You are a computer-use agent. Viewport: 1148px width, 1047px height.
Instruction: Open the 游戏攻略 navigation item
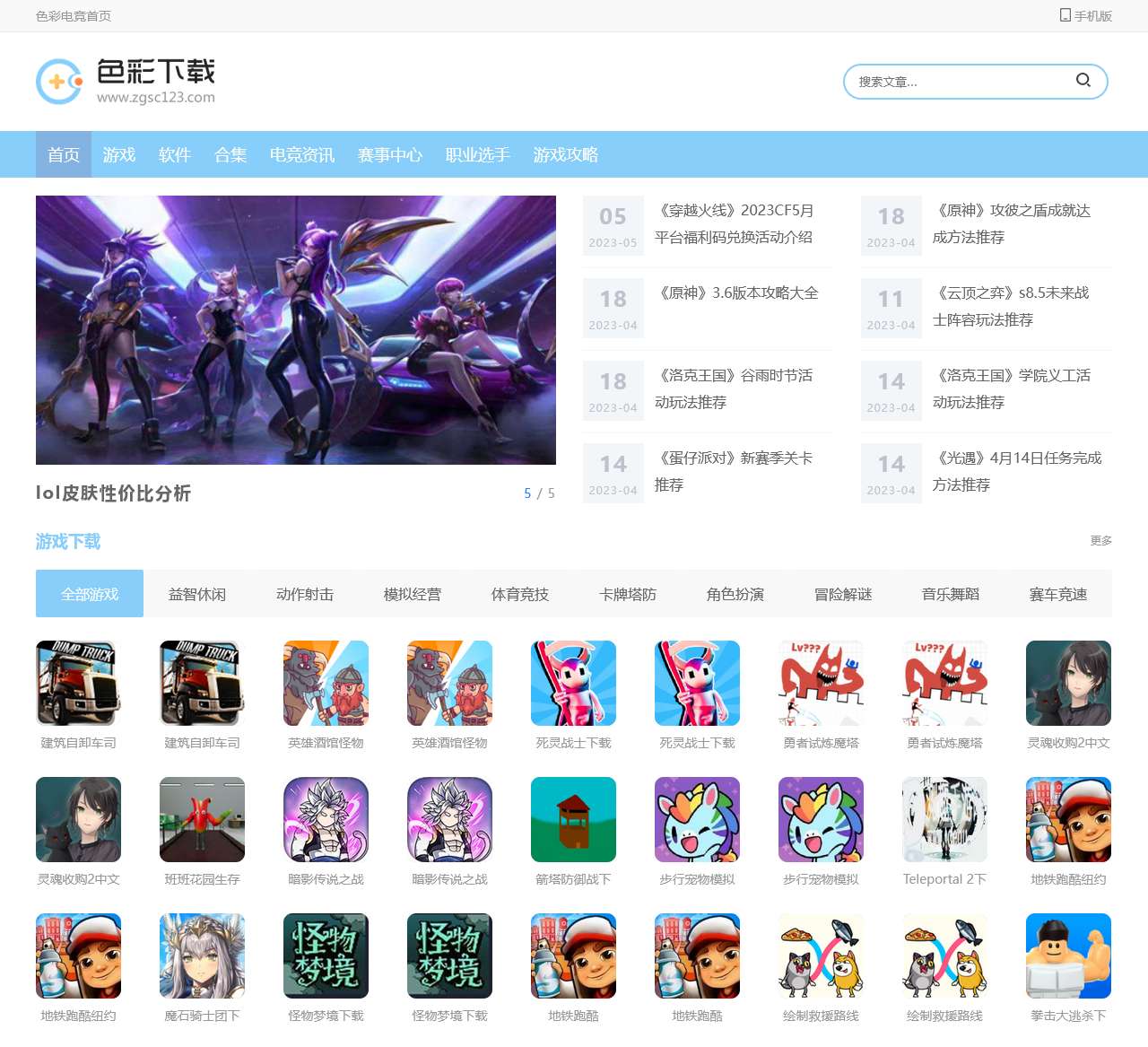566,154
